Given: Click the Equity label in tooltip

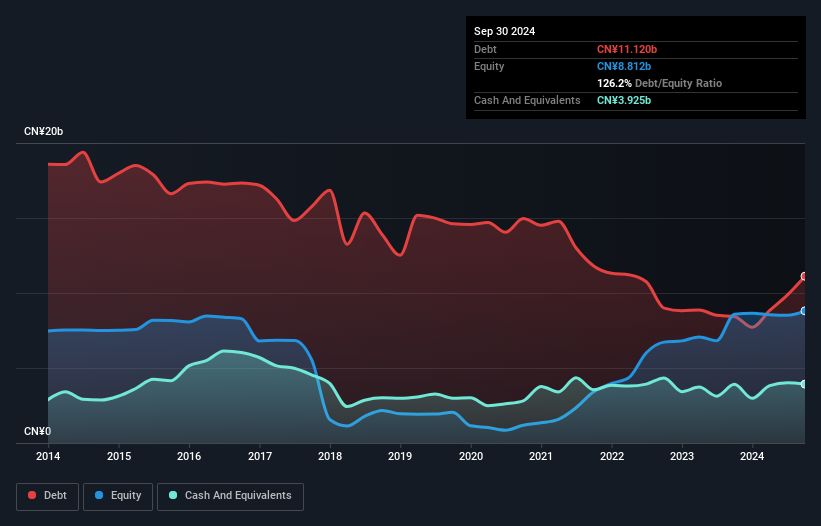Looking at the screenshot, I should (x=489, y=66).
